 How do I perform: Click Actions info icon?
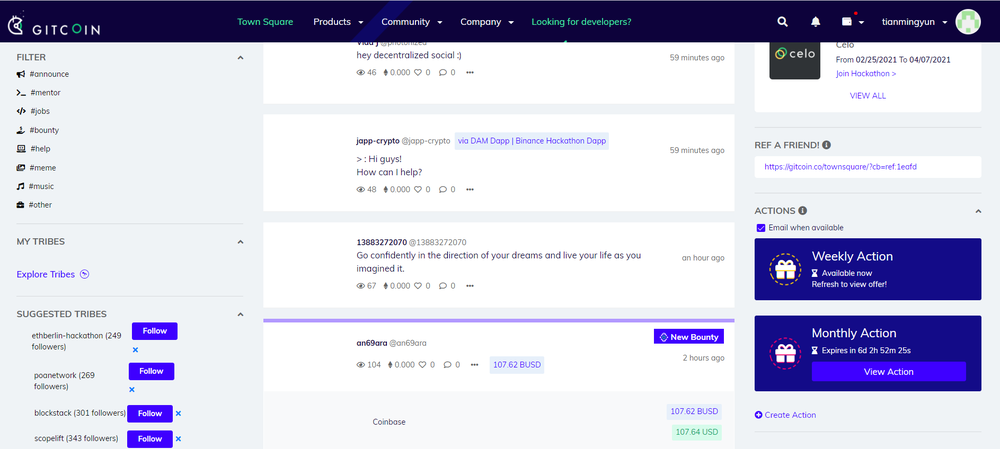(803, 210)
